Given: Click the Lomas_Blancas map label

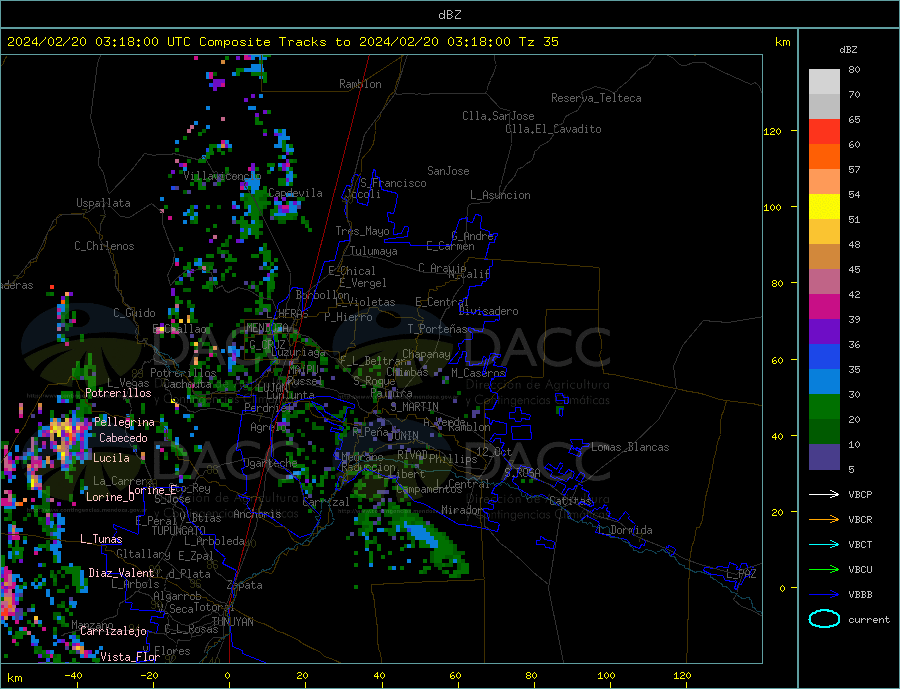Looking at the screenshot, I should [630, 447].
